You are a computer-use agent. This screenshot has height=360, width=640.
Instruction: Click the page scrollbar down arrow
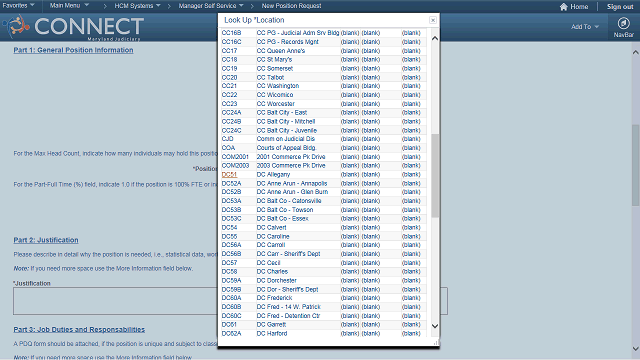point(636,349)
